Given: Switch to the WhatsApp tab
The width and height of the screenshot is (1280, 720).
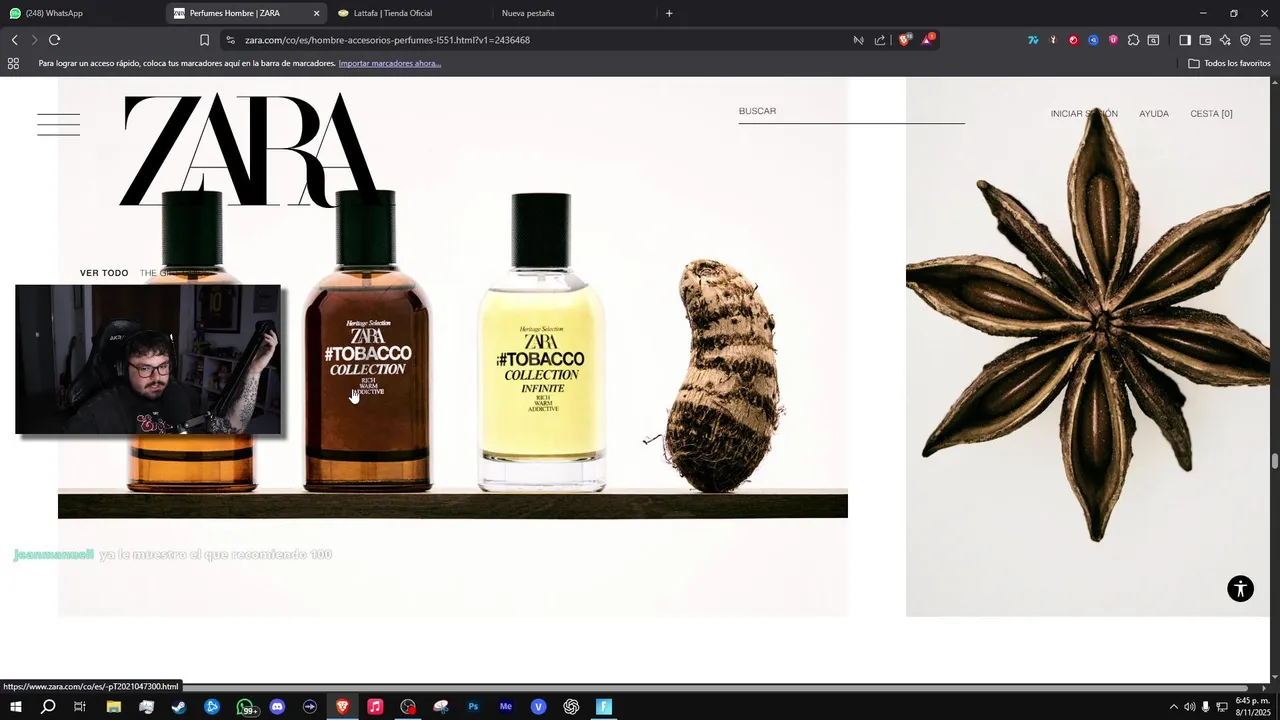Looking at the screenshot, I should tap(80, 13).
